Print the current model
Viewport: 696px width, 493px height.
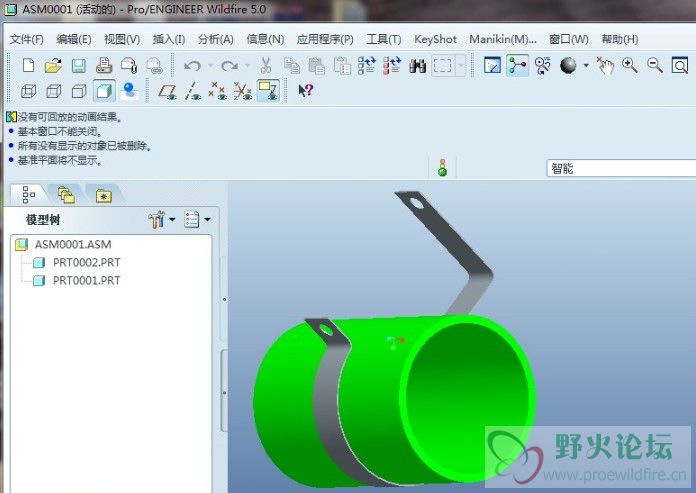pyautogui.click(x=104, y=66)
